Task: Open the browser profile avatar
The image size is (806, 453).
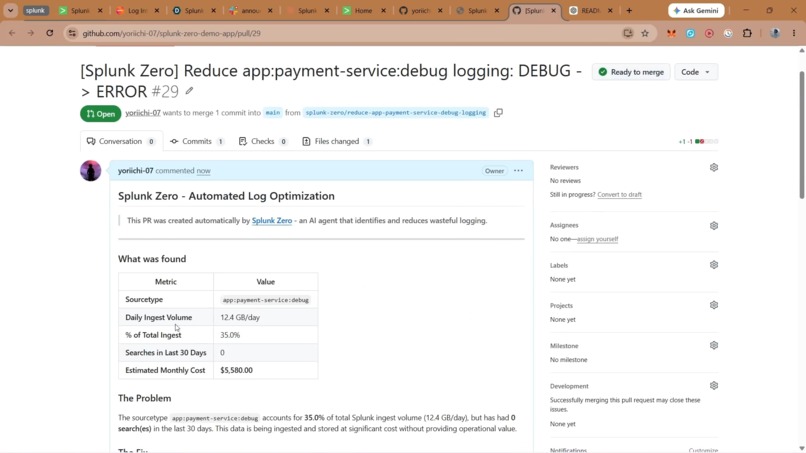Action: click(x=775, y=33)
